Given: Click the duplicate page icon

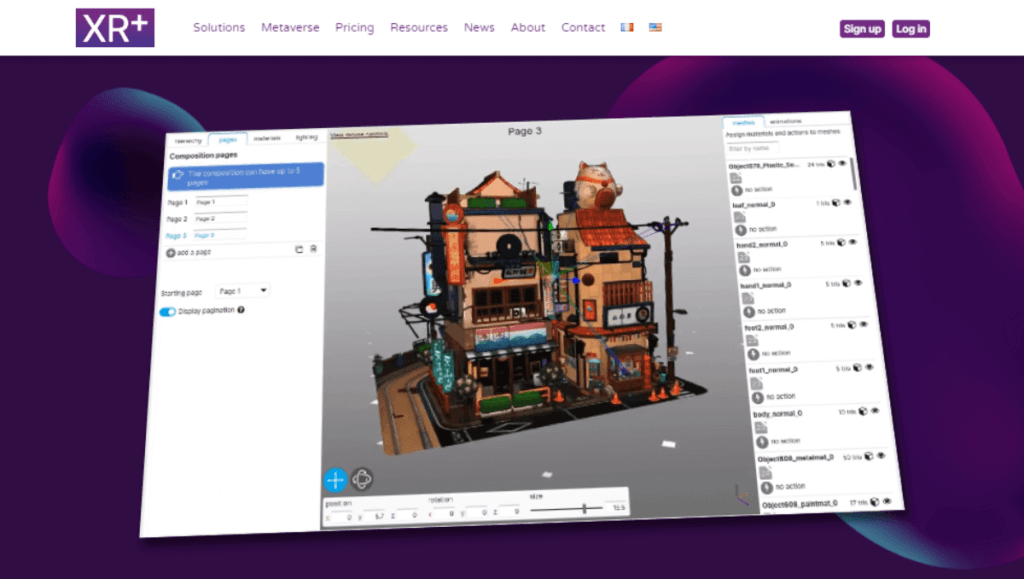Looking at the screenshot, I should pos(300,249).
